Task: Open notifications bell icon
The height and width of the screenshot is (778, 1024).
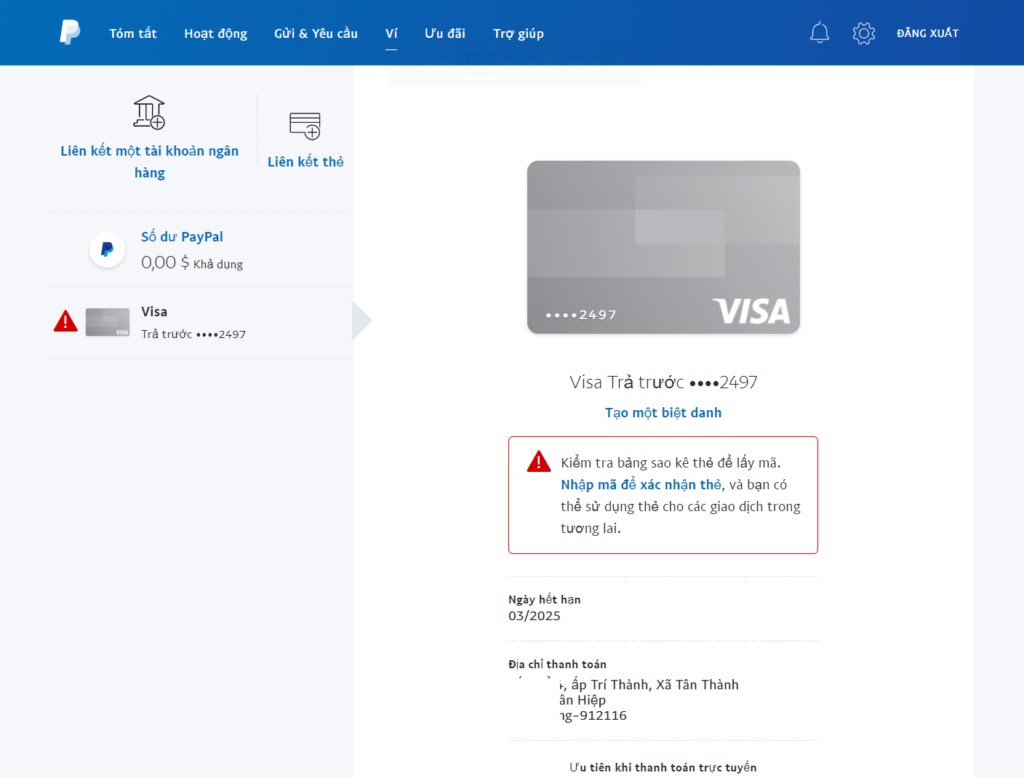Action: pyautogui.click(x=819, y=33)
